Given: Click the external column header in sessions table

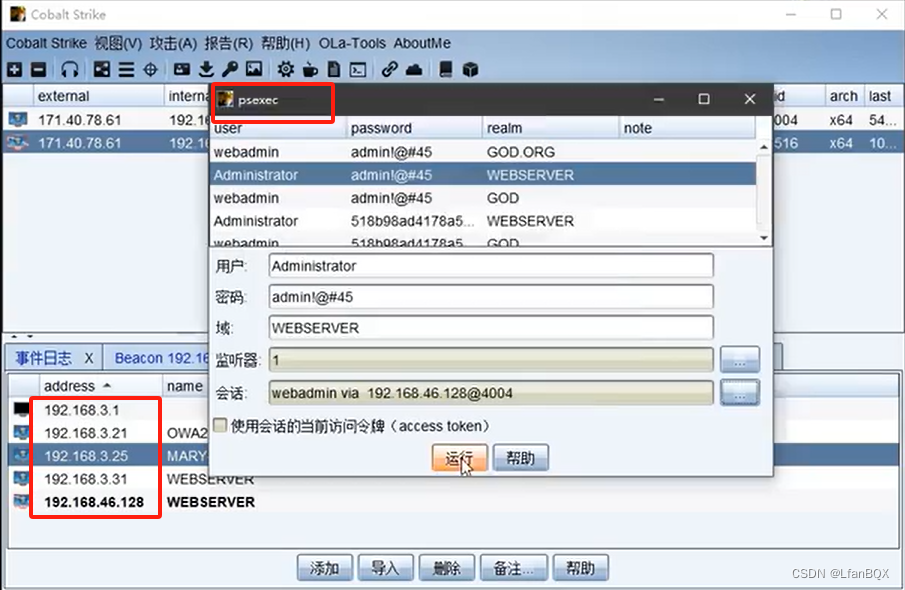Looking at the screenshot, I should pyautogui.click(x=98, y=96).
